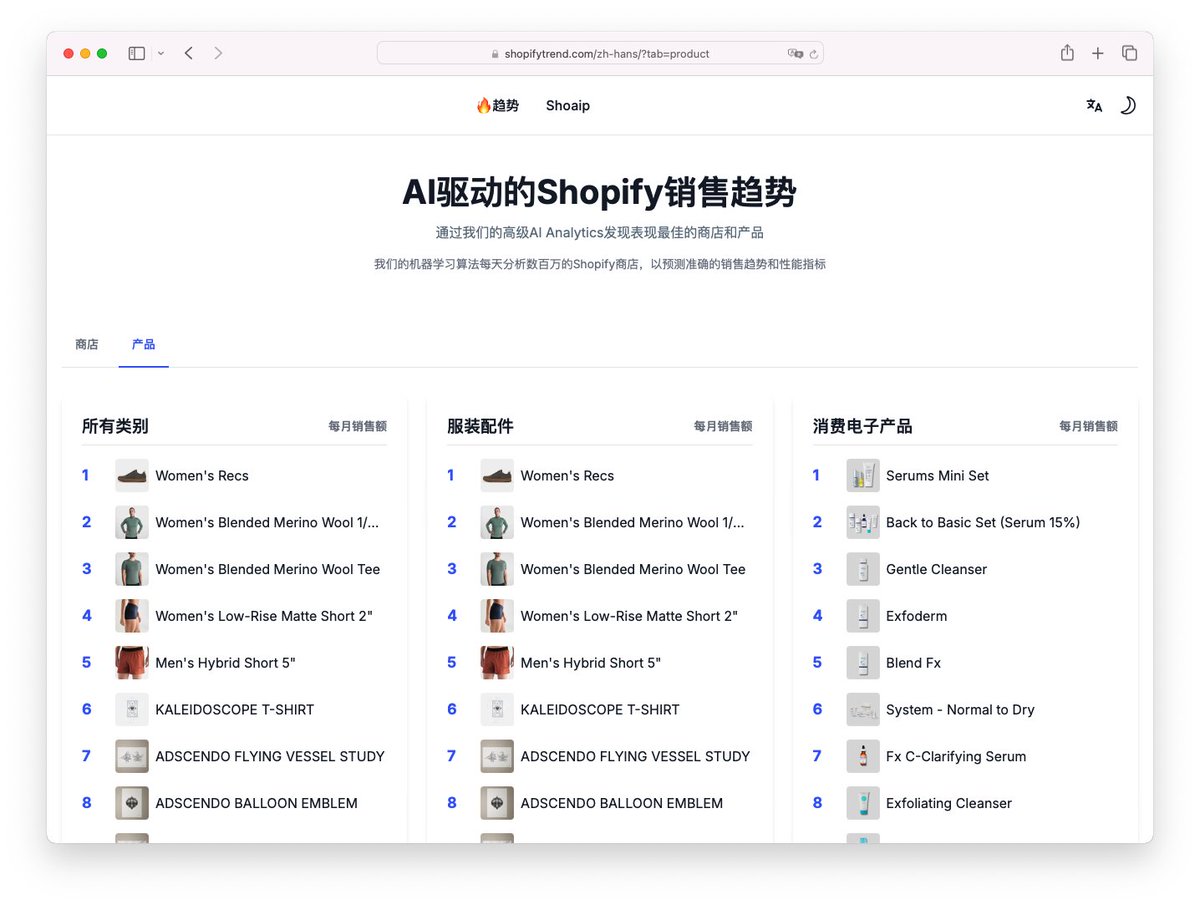Open Back to Basic Set (Serum 15%)
Screen dimensions: 1200x905
983,523
